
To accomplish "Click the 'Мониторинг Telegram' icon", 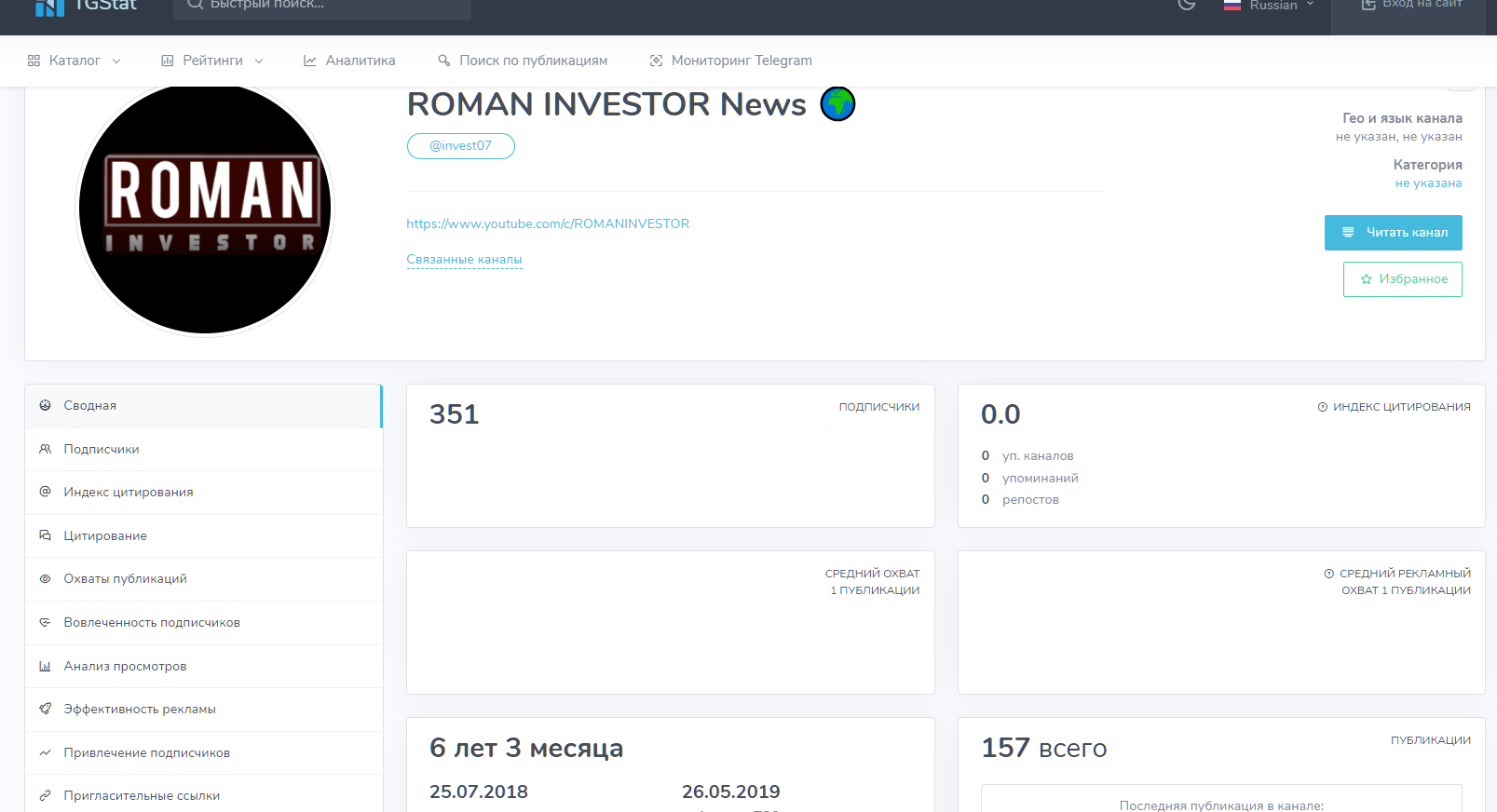I will pos(656,61).
